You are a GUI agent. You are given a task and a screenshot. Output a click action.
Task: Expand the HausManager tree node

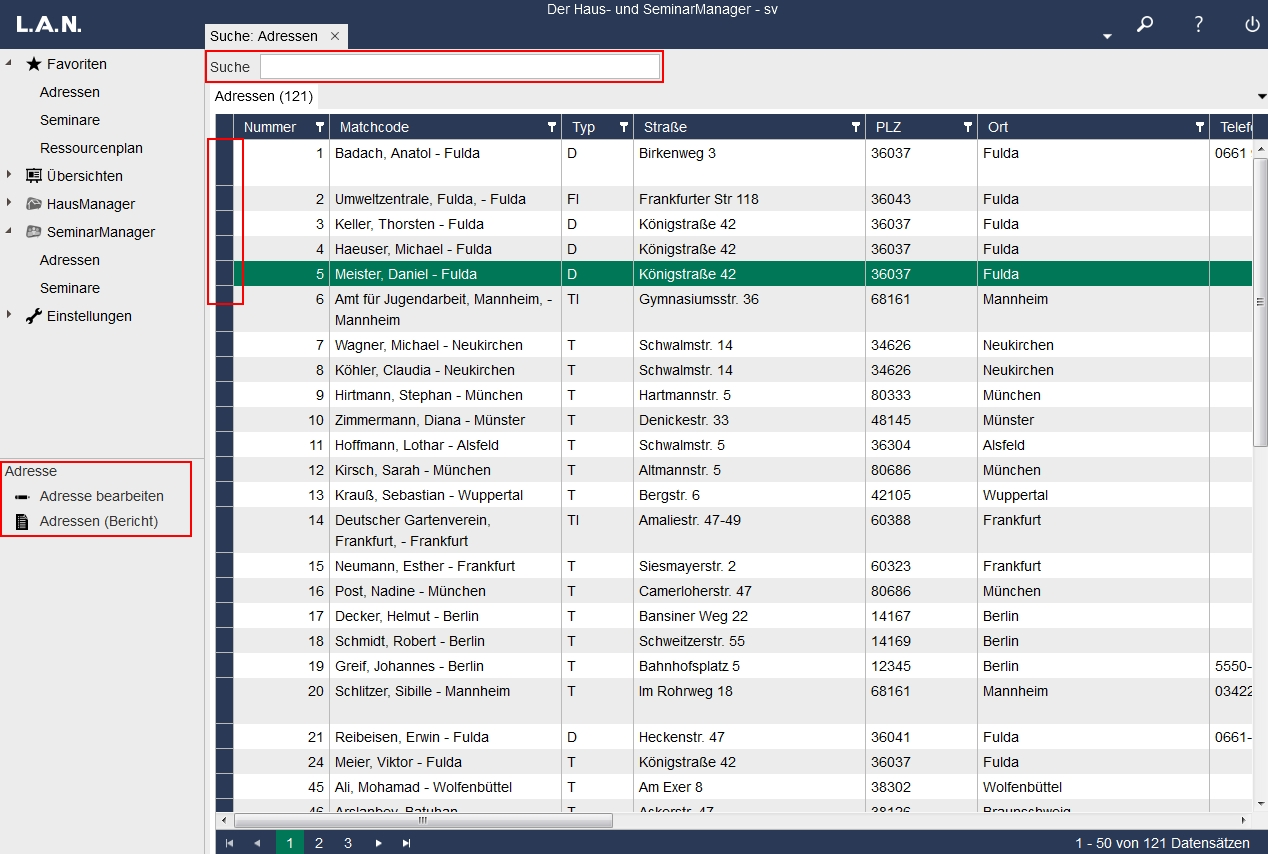pos(9,203)
